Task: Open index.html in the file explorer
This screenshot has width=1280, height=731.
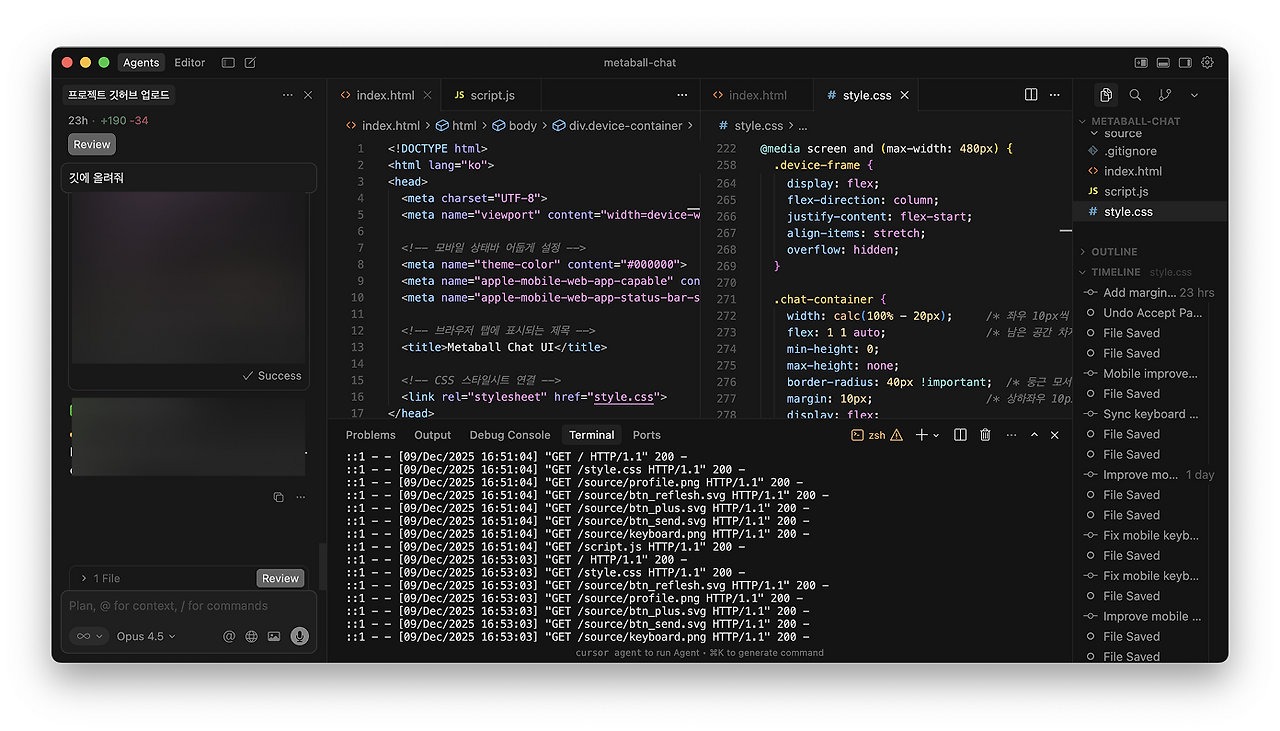Action: point(1133,171)
